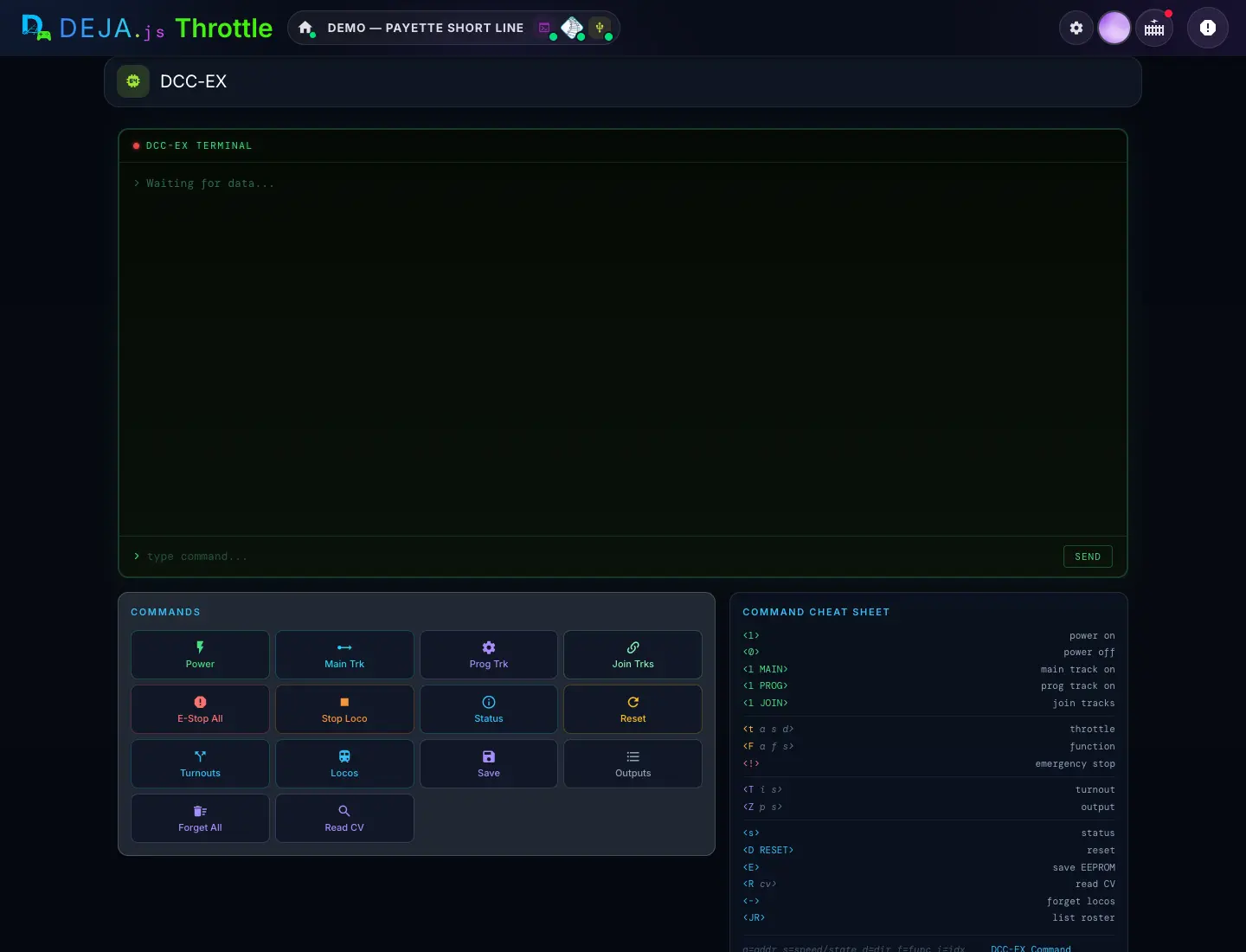Click the Join Trks command
The width and height of the screenshot is (1246, 952).
[633, 654]
